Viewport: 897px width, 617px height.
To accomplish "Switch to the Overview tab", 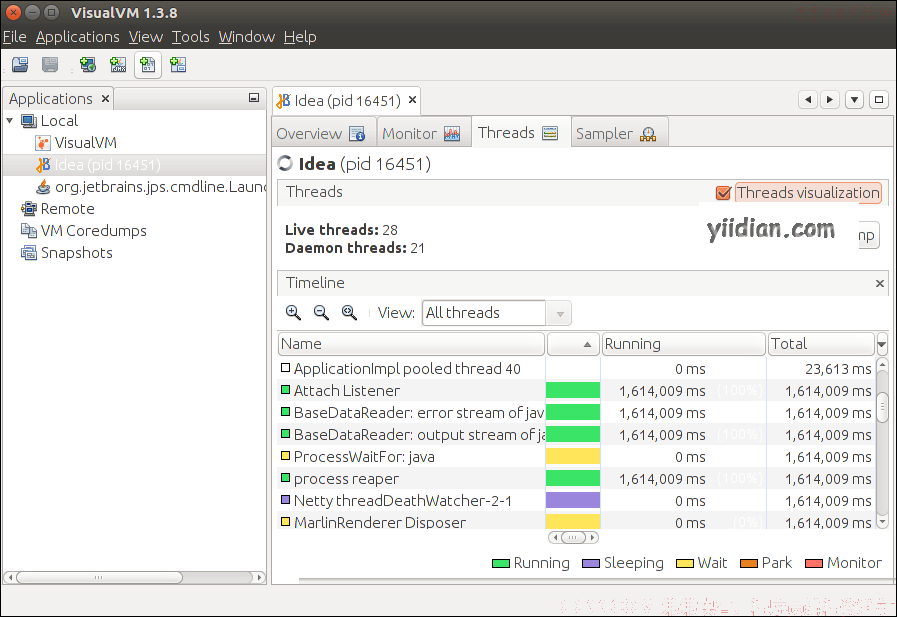I will pyautogui.click(x=323, y=133).
